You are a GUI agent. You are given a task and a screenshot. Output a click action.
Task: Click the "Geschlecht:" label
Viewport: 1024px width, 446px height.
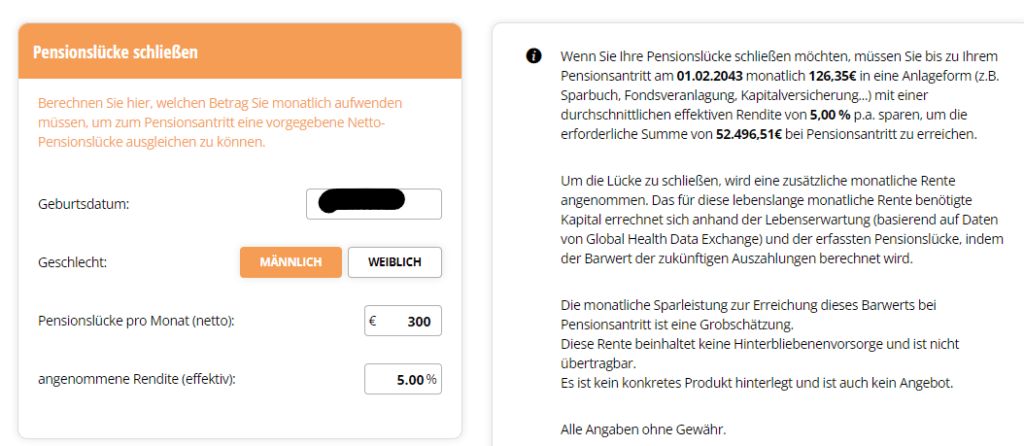[73, 262]
